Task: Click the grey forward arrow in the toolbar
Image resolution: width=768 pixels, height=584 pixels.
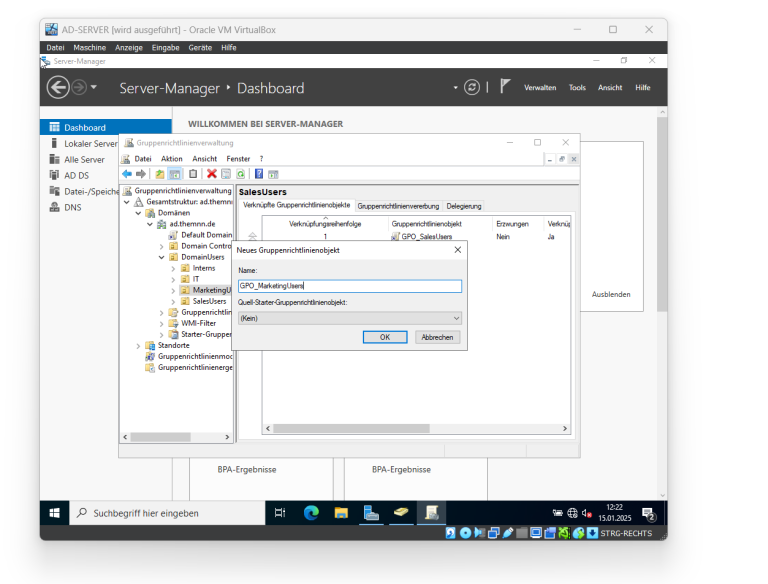Action: click(x=141, y=174)
